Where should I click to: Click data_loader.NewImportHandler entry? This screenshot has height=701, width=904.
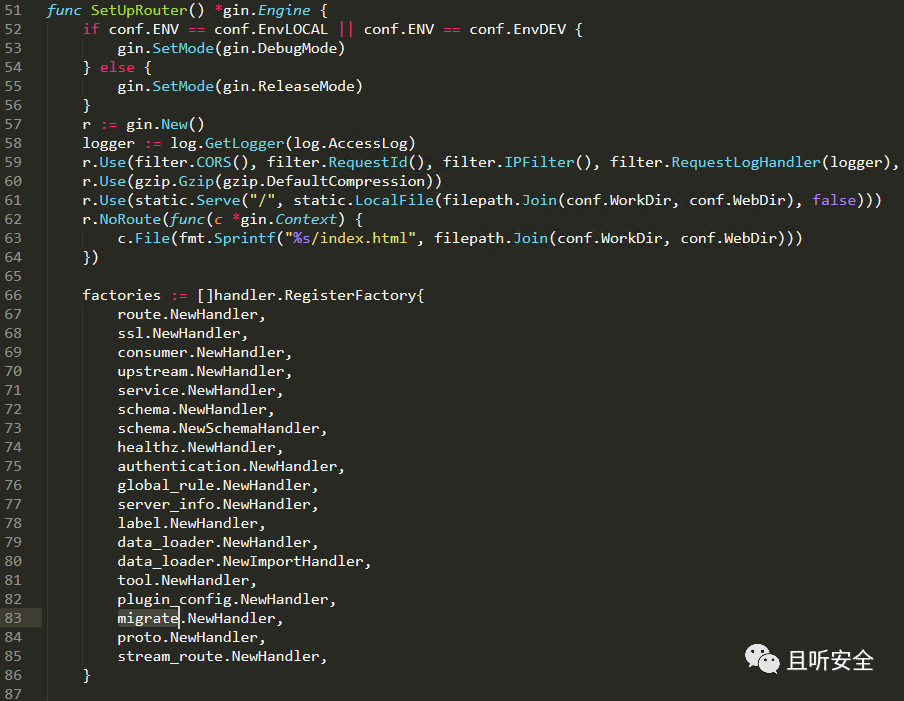click(240, 562)
